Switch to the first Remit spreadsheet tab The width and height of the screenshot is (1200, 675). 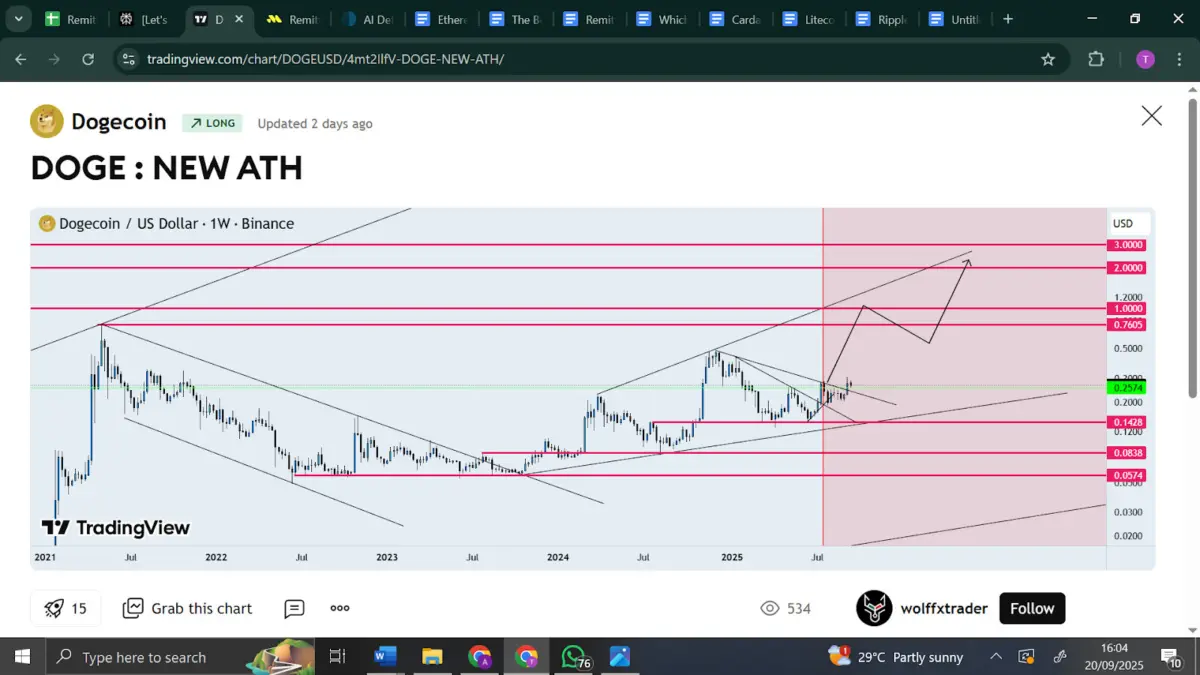(x=71, y=19)
